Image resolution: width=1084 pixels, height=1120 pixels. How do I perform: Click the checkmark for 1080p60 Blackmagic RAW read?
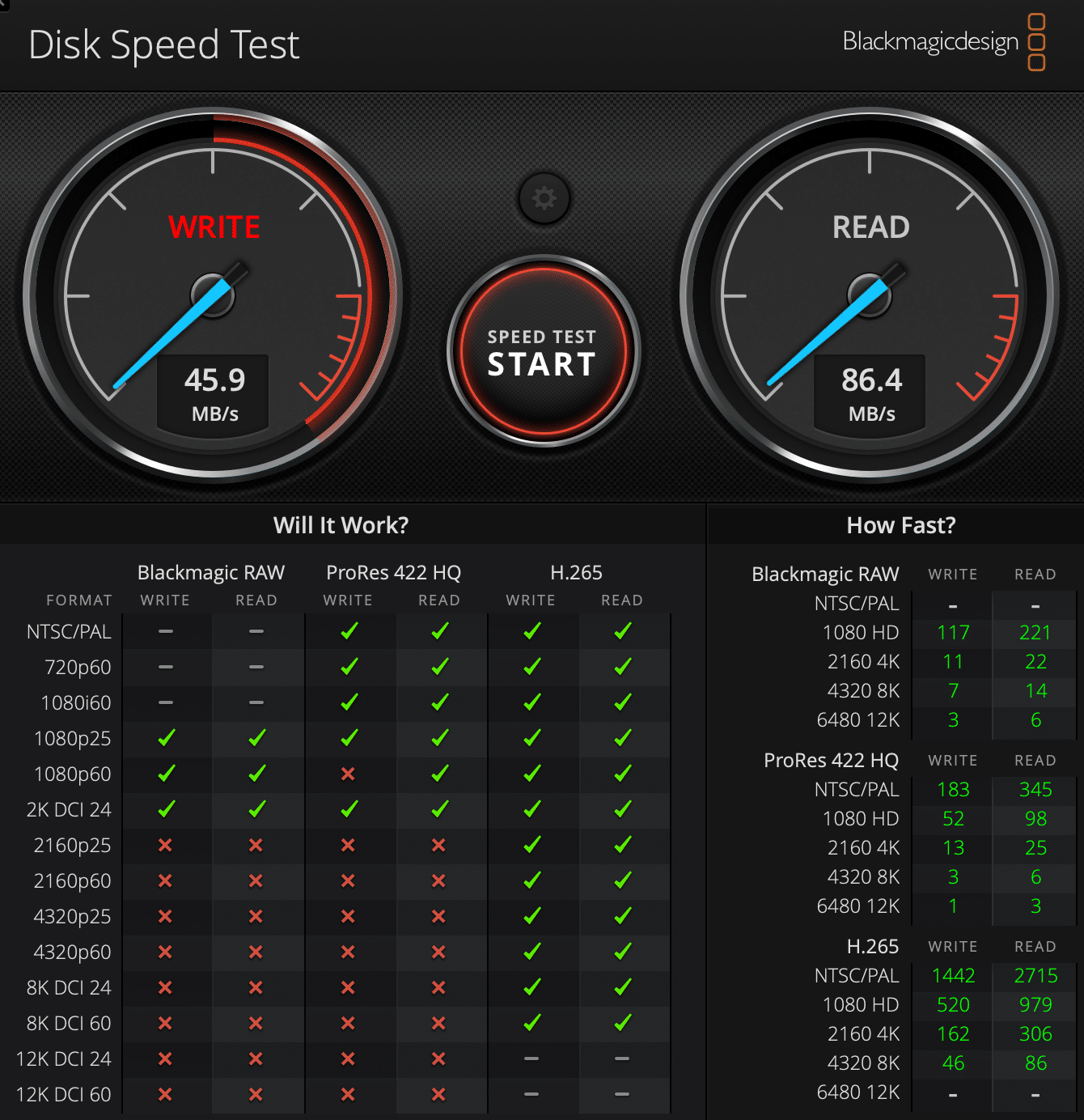tap(256, 774)
